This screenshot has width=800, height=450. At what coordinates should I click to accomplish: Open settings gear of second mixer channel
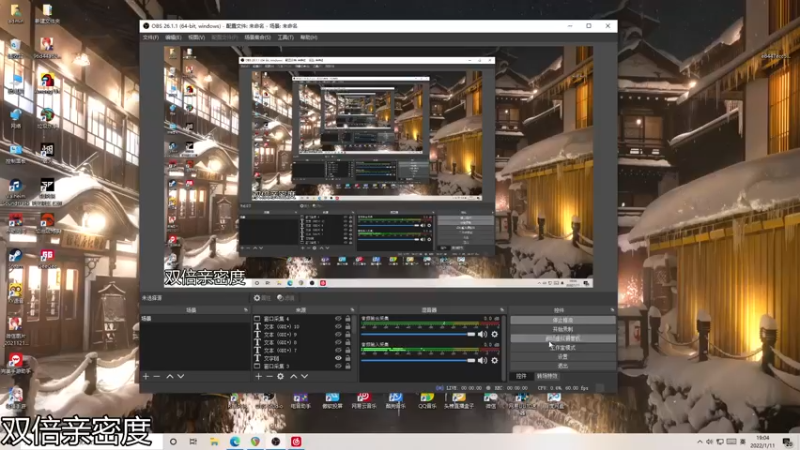(494, 360)
